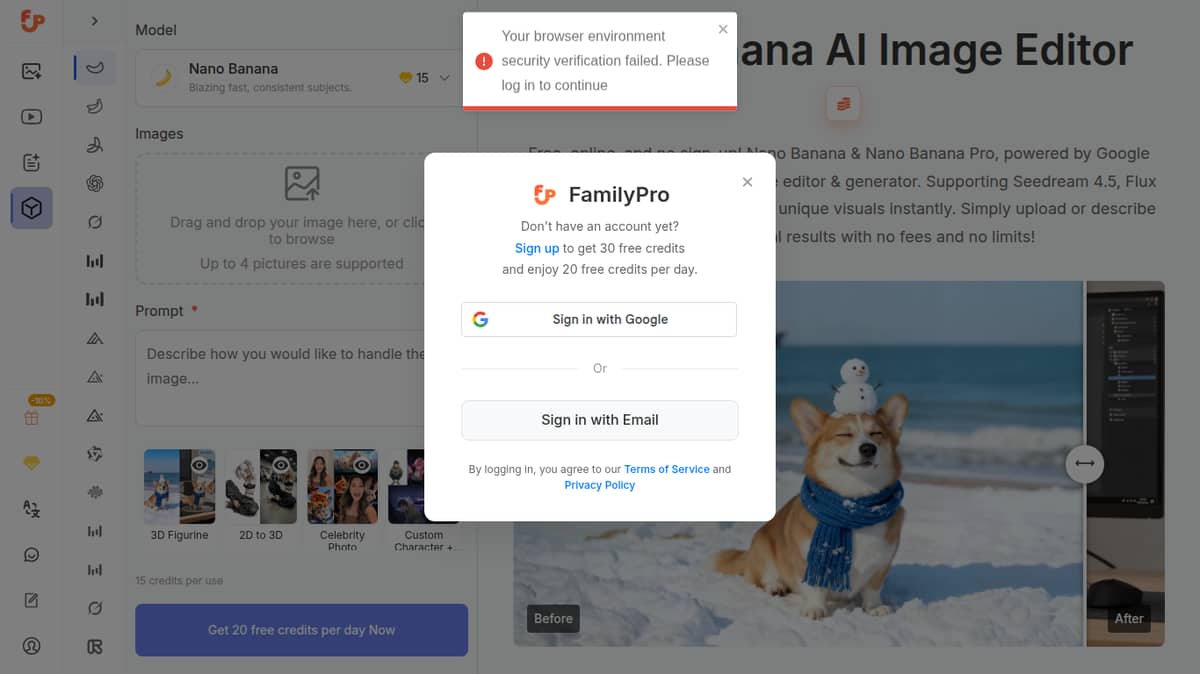The image size is (1200, 674).
Task: Select the peeled banana model icon
Action: pyautogui.click(x=95, y=145)
